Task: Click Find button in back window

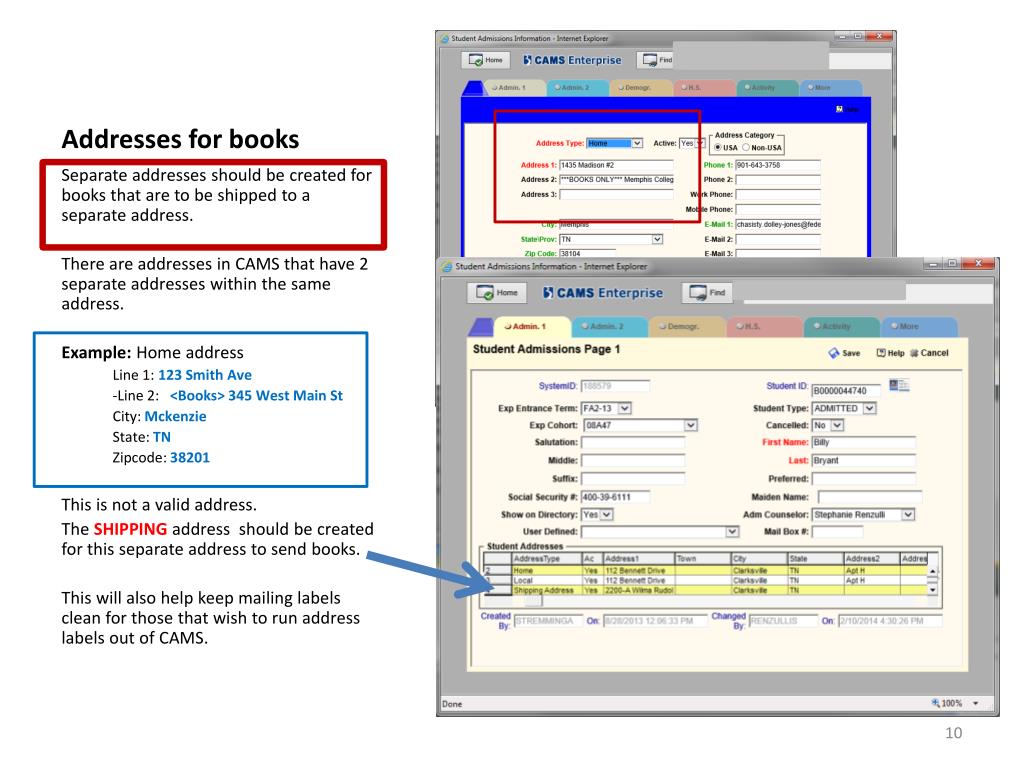Action: click(656, 60)
